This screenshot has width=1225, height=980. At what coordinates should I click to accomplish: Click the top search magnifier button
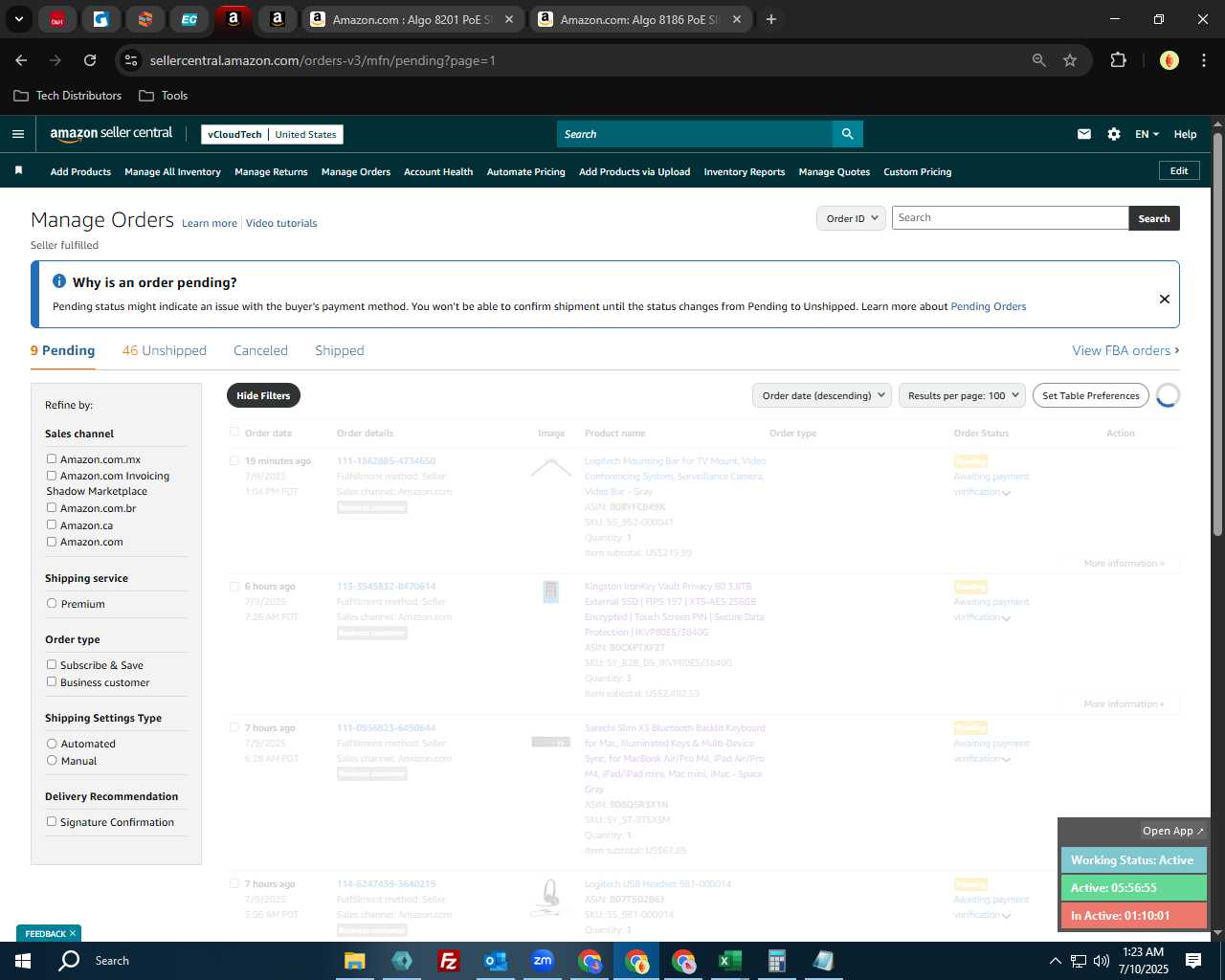tap(847, 134)
